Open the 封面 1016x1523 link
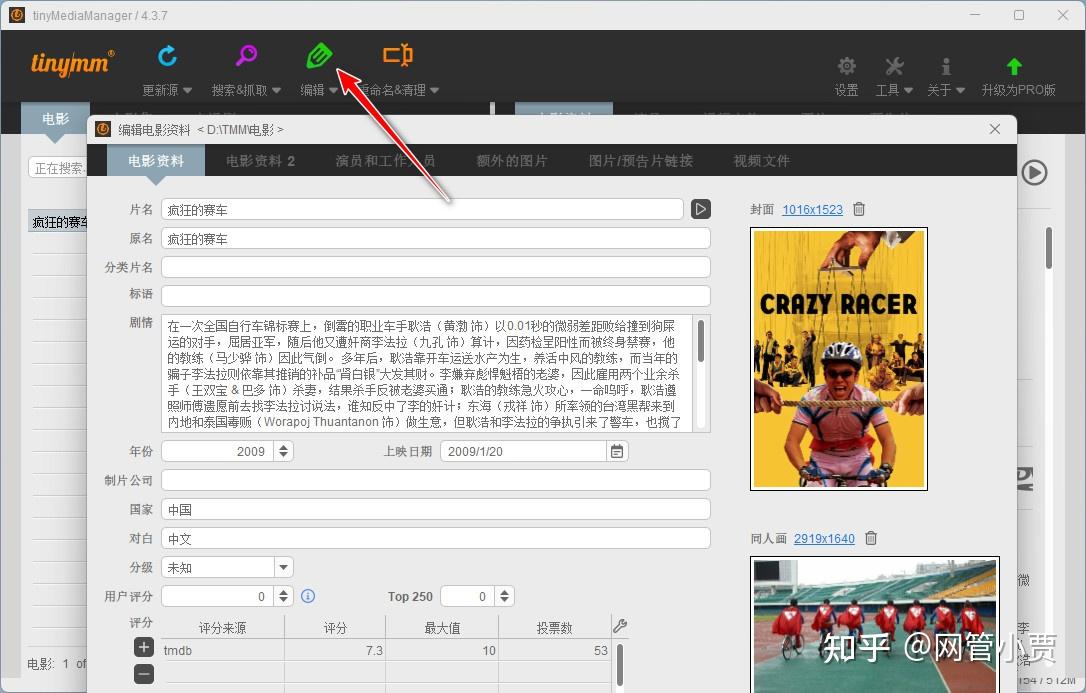Viewport: 1086px width, 693px height. [x=812, y=209]
